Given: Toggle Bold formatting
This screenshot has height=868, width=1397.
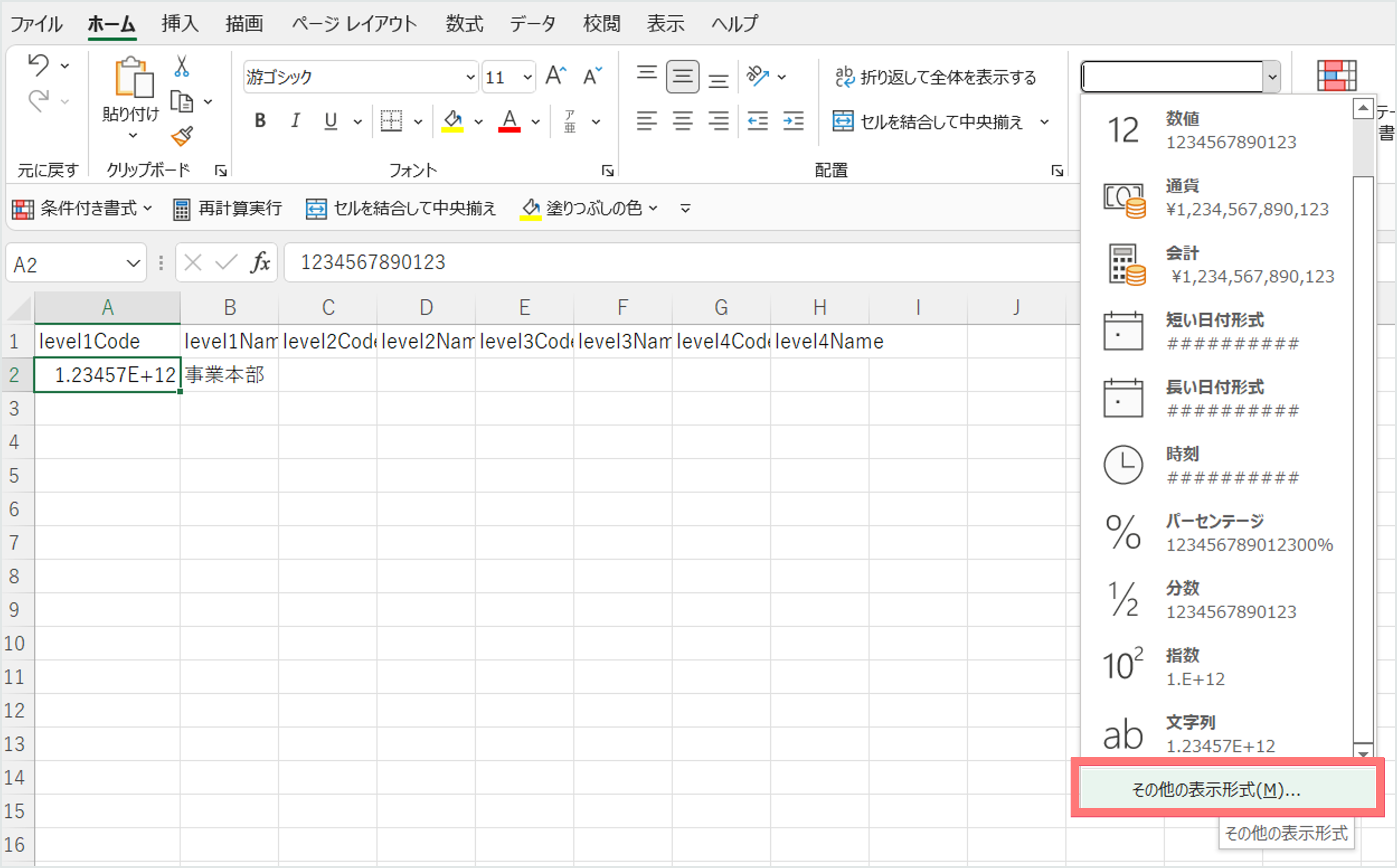Looking at the screenshot, I should 260,121.
